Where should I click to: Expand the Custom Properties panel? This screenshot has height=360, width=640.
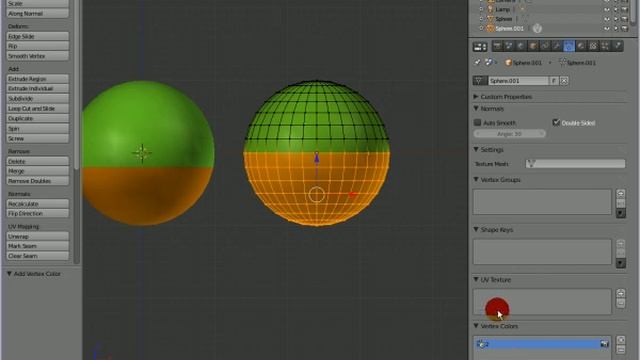(x=476, y=97)
